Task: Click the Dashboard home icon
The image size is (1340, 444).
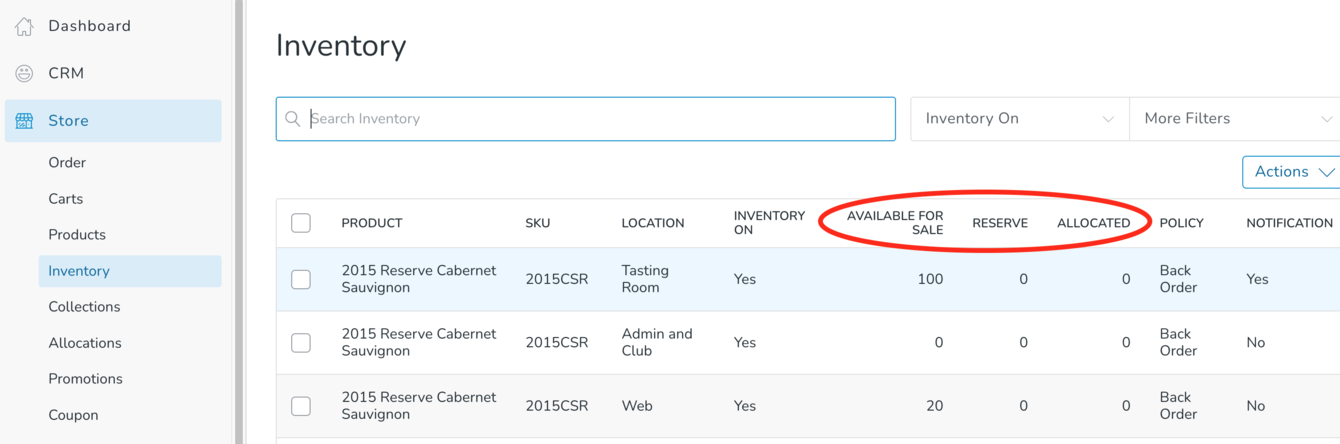Action: (x=24, y=26)
